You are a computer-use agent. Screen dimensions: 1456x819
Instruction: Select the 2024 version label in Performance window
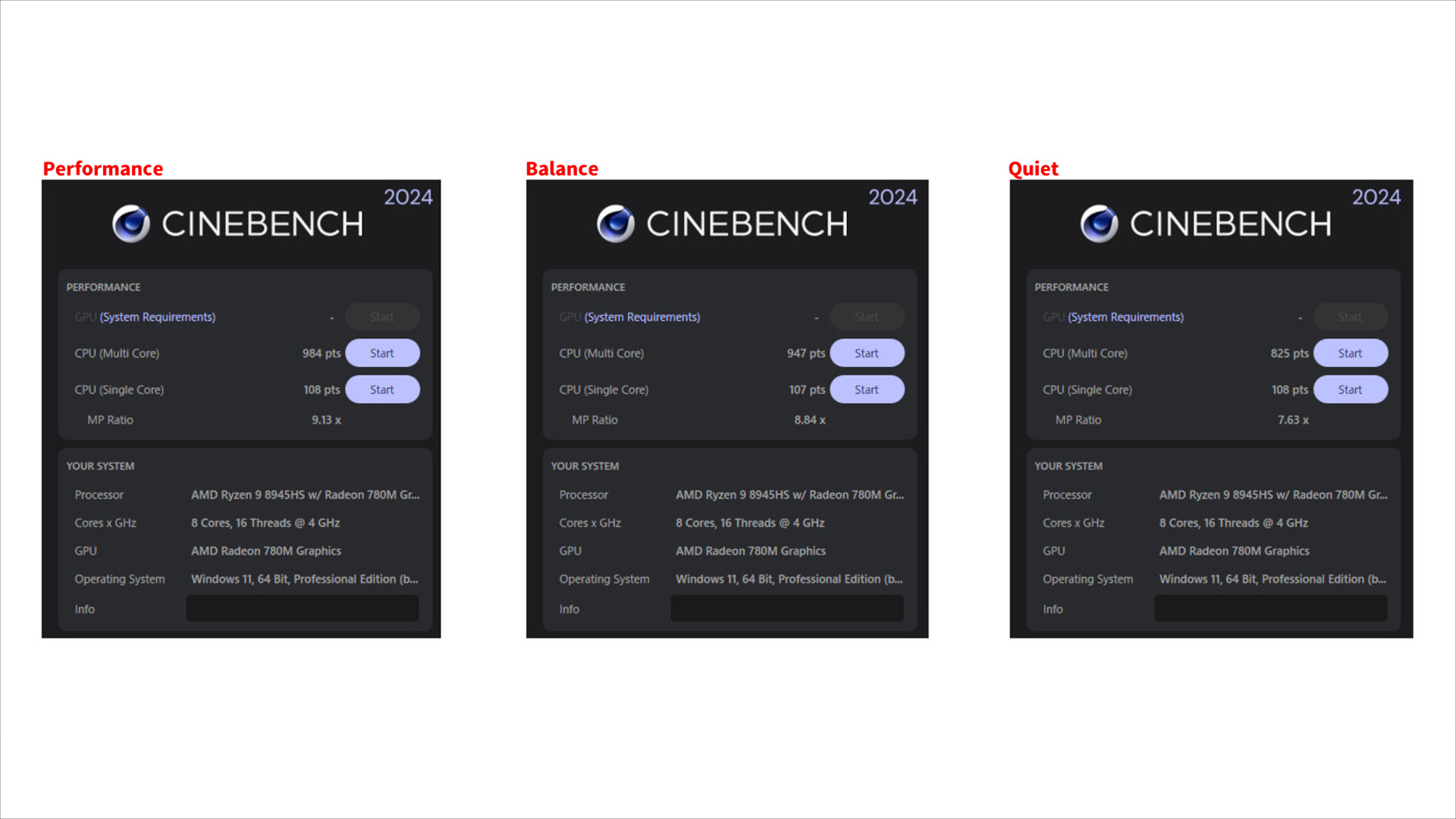409,197
